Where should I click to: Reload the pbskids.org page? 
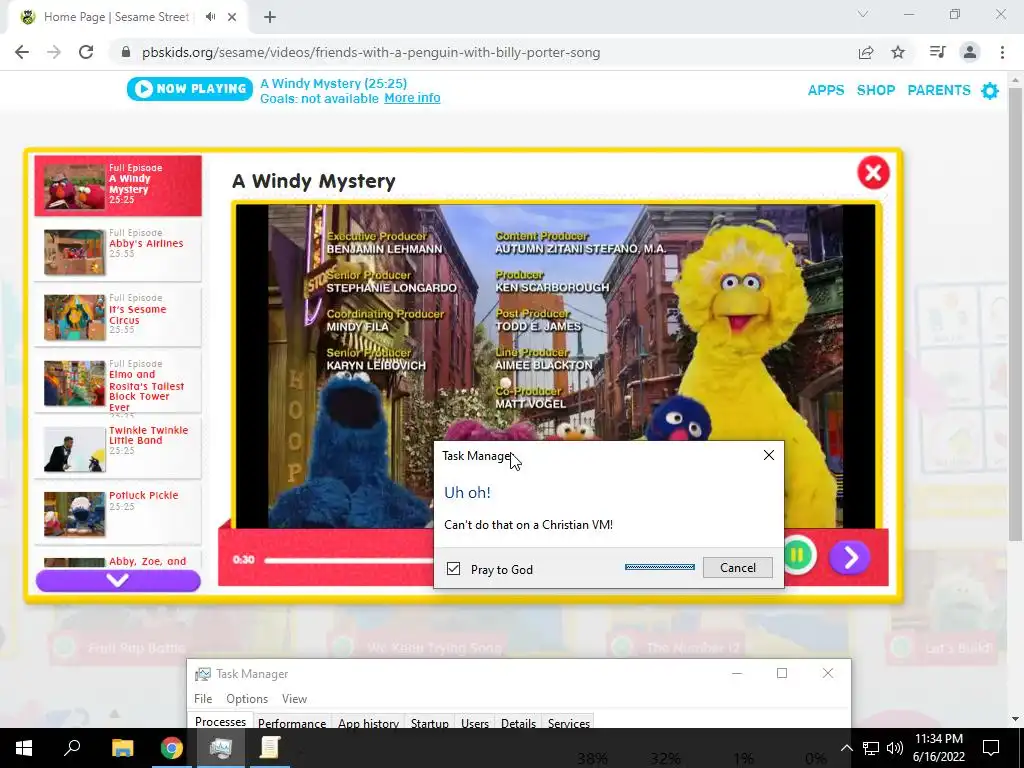(x=86, y=52)
